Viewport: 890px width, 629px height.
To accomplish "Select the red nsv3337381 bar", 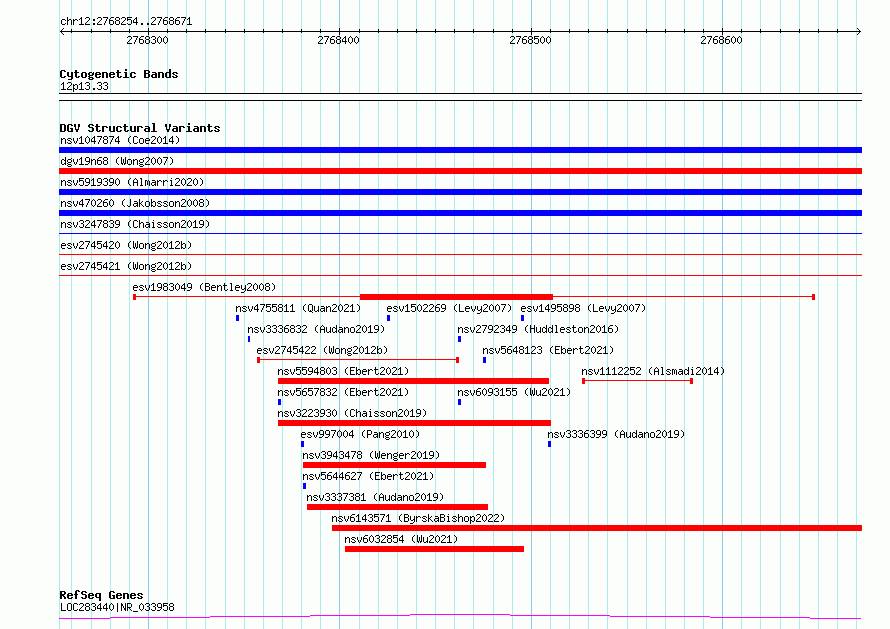I will click(397, 507).
